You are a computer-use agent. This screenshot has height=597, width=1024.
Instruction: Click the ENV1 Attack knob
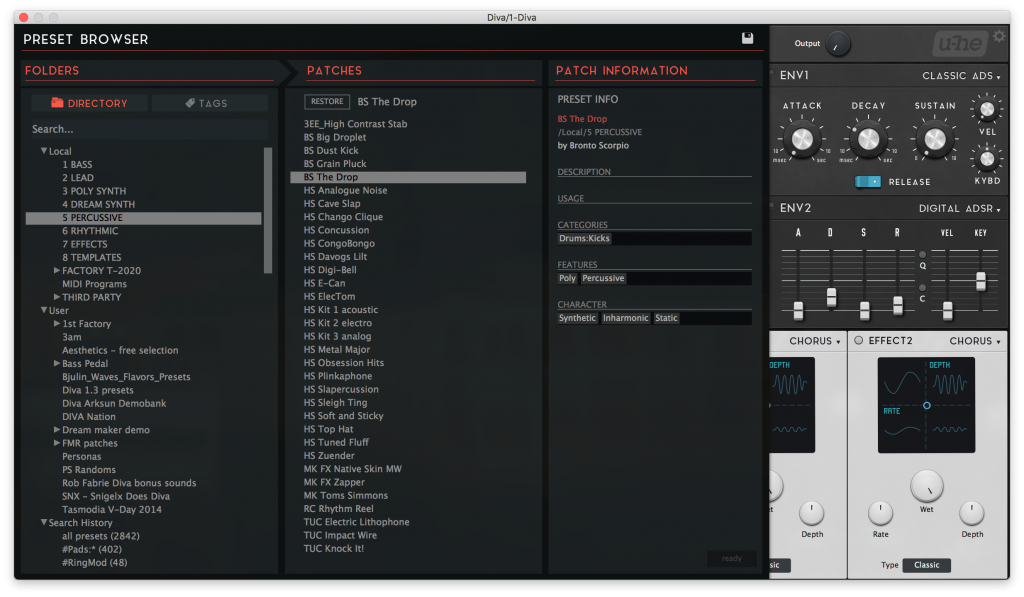[802, 140]
